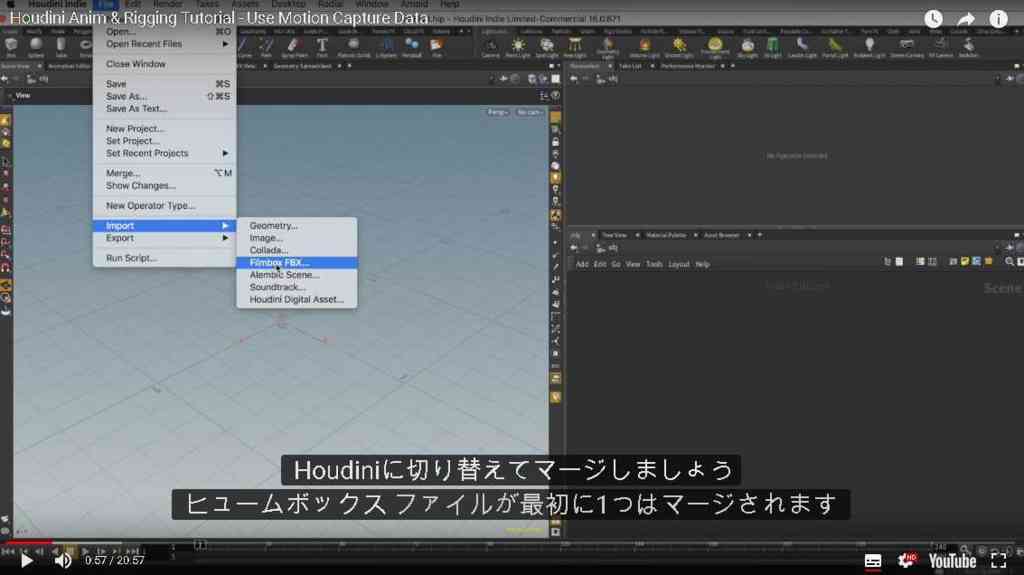Viewport: 1024px width, 575px height.
Task: Switch to the Performance Monitor tab
Action: click(688, 66)
